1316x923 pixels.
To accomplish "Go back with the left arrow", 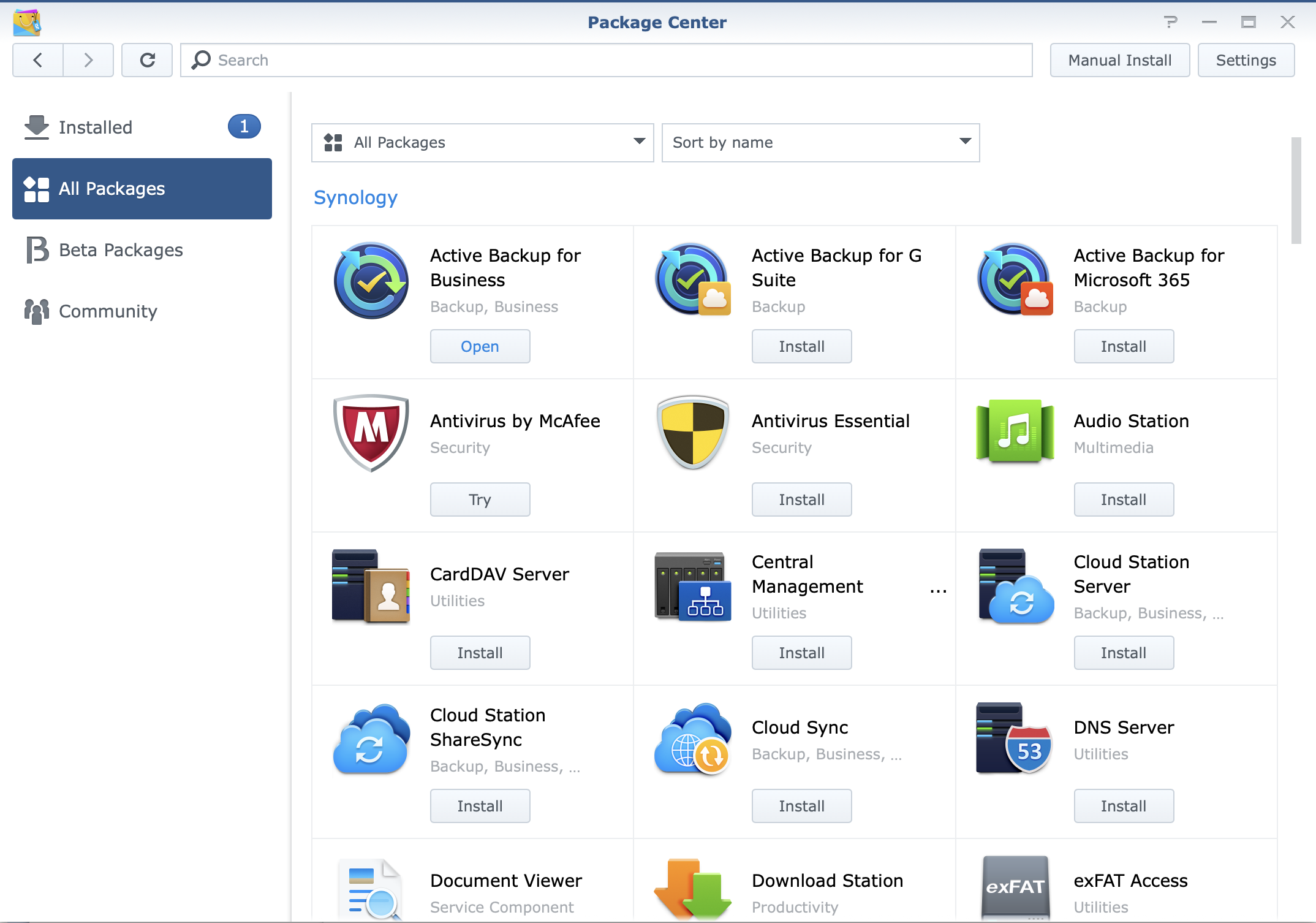I will click(x=38, y=60).
